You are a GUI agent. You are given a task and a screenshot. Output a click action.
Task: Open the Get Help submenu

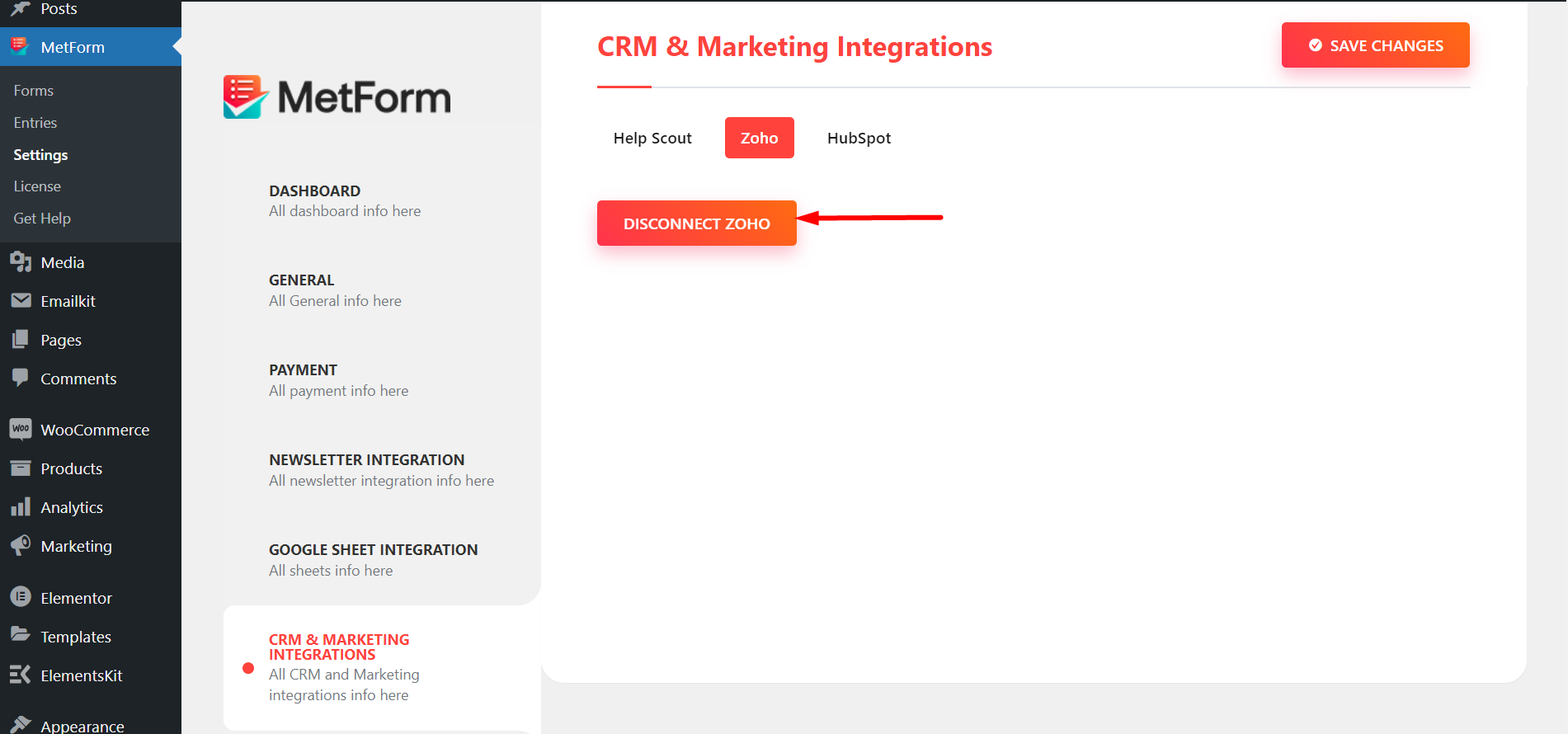coord(42,219)
